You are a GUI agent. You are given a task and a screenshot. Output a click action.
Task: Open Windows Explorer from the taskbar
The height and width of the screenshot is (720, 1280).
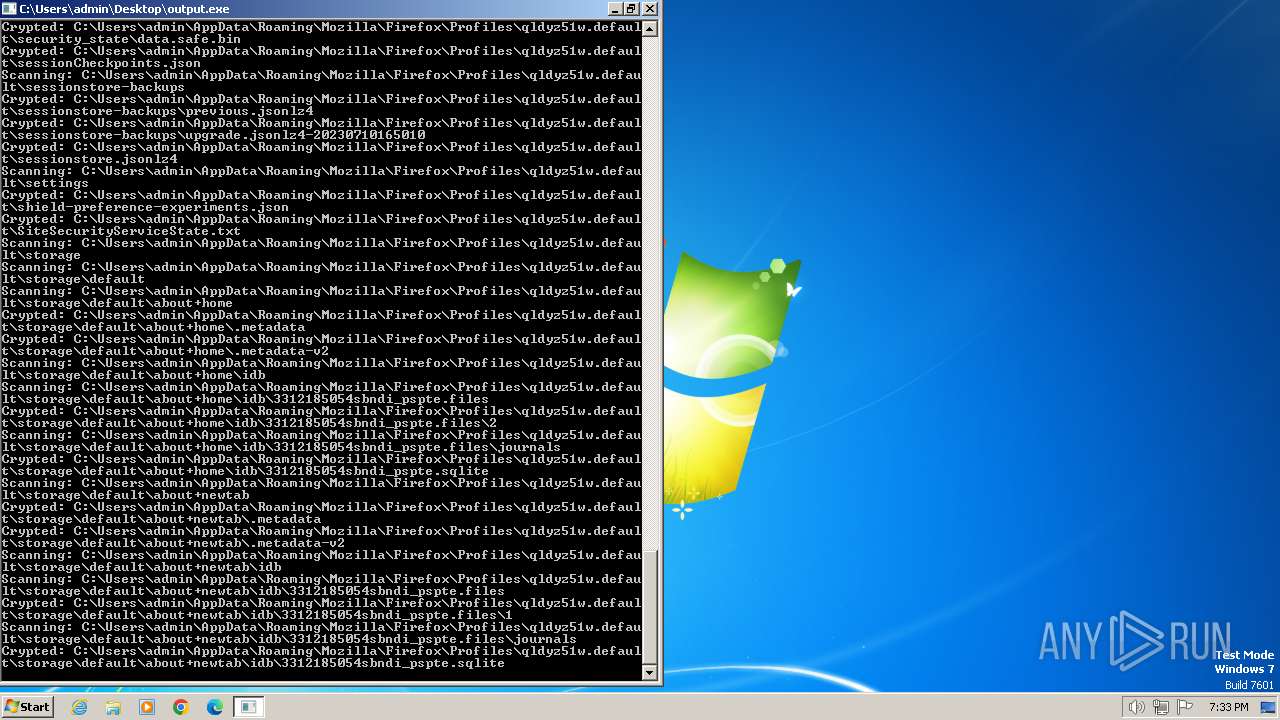(x=113, y=707)
